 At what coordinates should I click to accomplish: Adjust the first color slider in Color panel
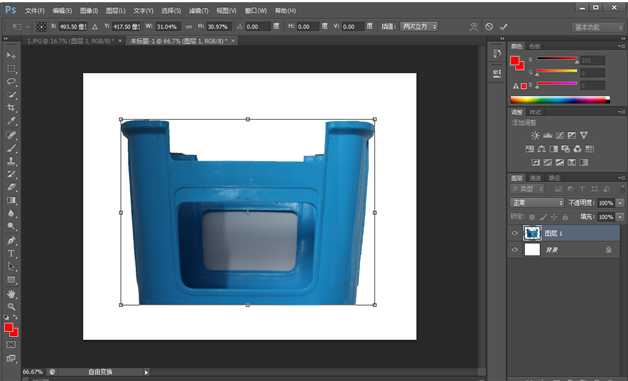point(556,59)
